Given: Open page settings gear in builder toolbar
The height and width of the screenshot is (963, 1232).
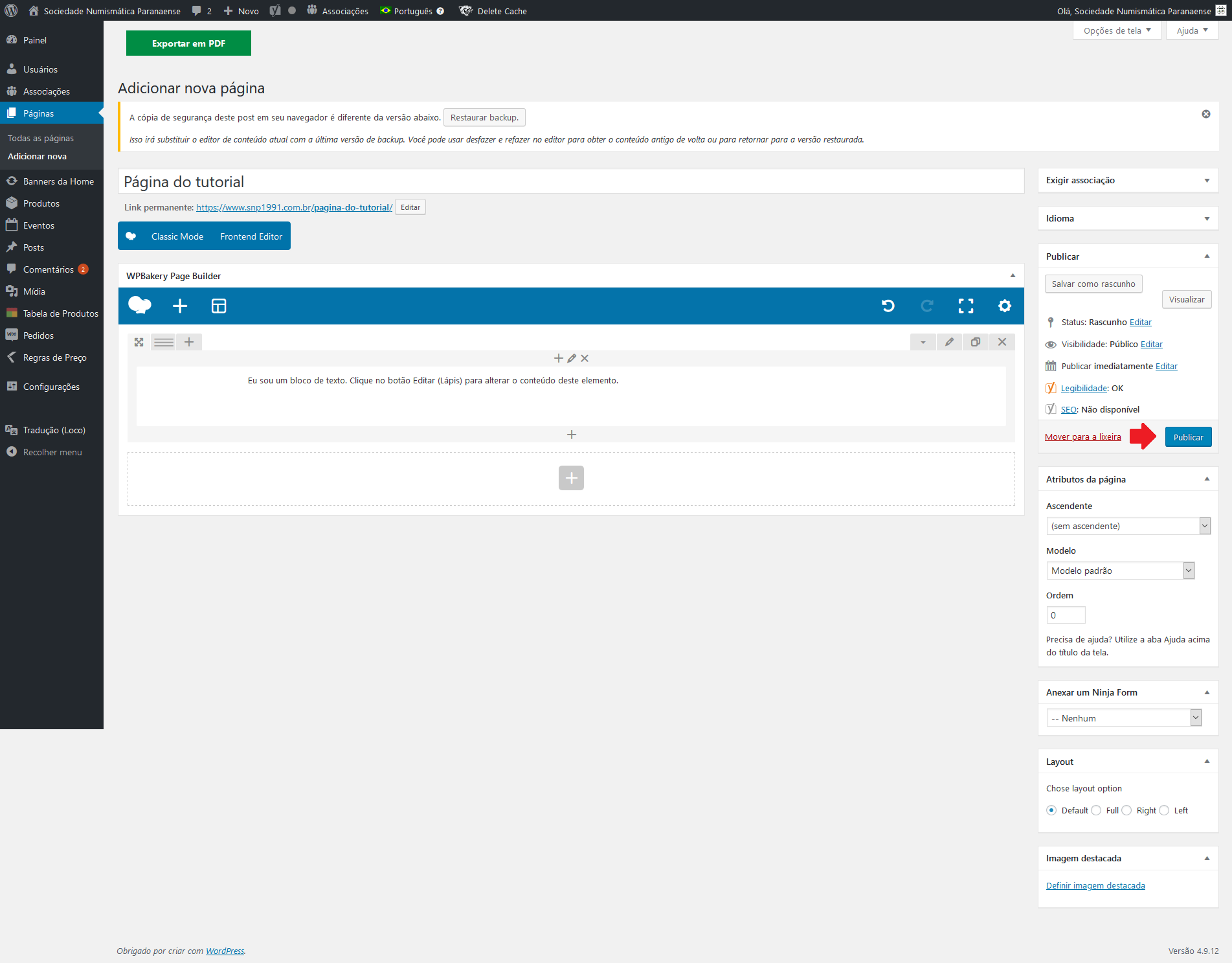Looking at the screenshot, I should click(x=1005, y=306).
